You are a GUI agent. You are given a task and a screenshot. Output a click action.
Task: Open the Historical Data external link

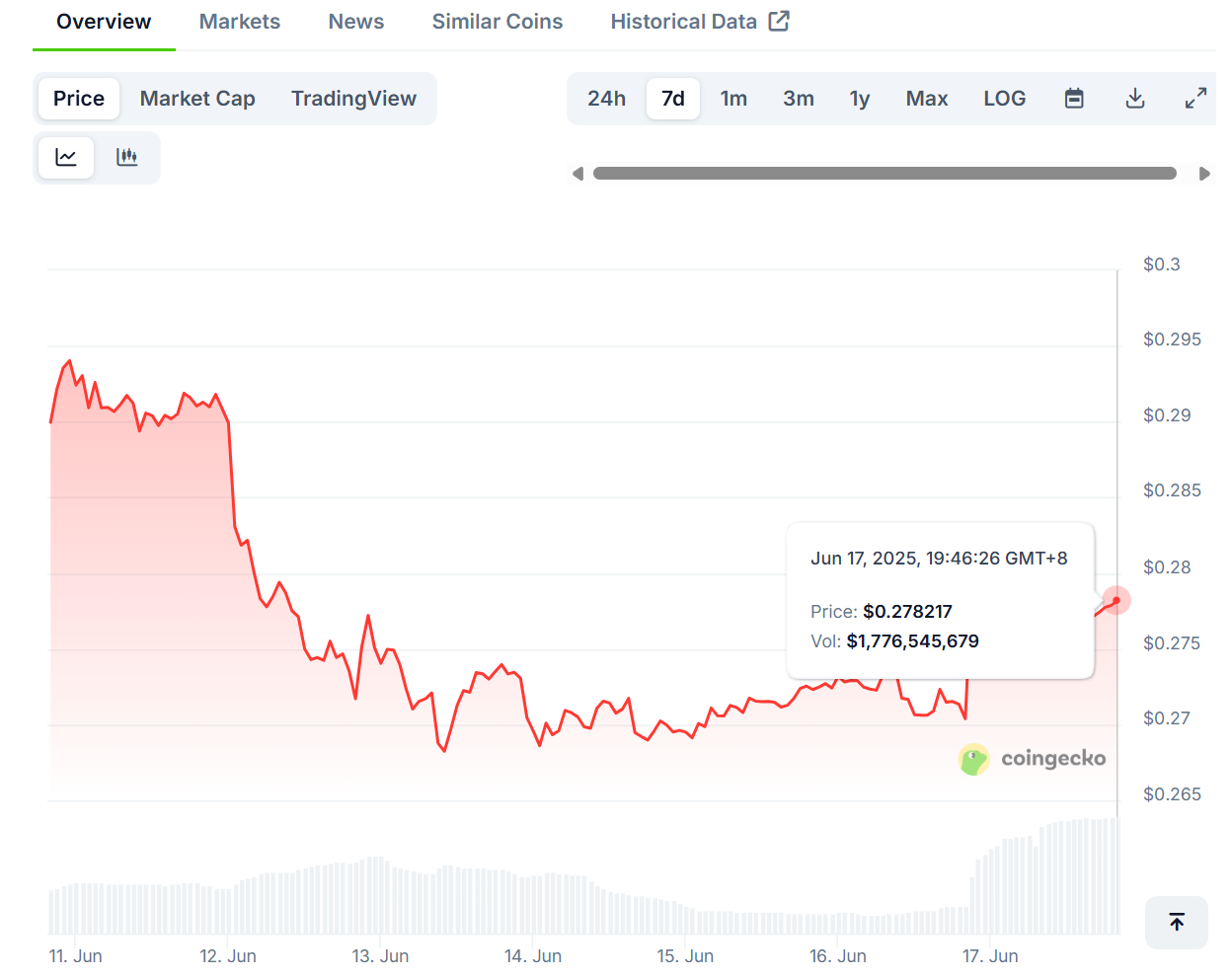[x=699, y=22]
